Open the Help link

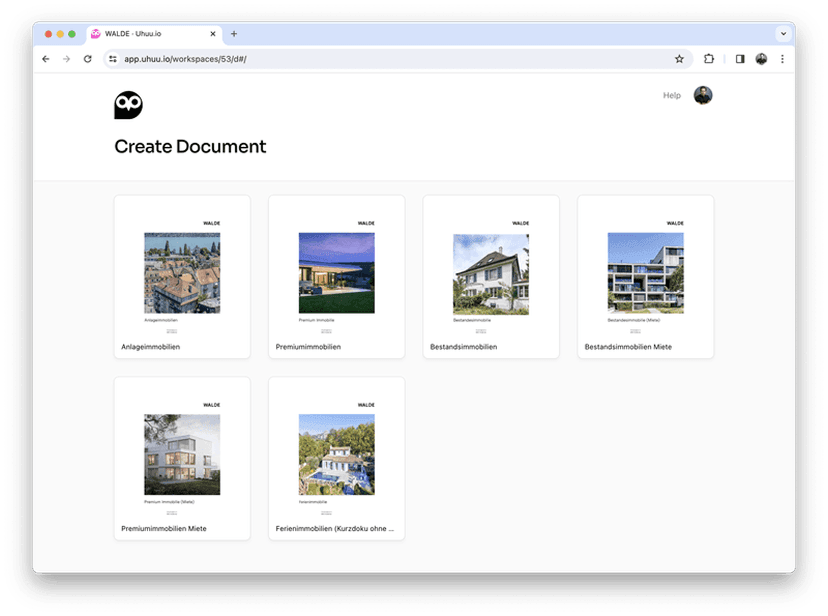click(672, 96)
